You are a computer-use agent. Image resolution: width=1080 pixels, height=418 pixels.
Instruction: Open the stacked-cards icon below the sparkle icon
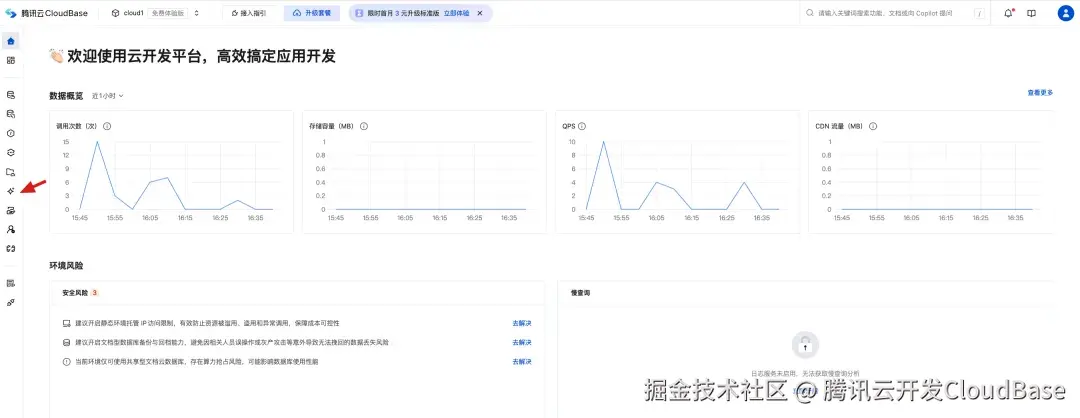click(x=10, y=210)
